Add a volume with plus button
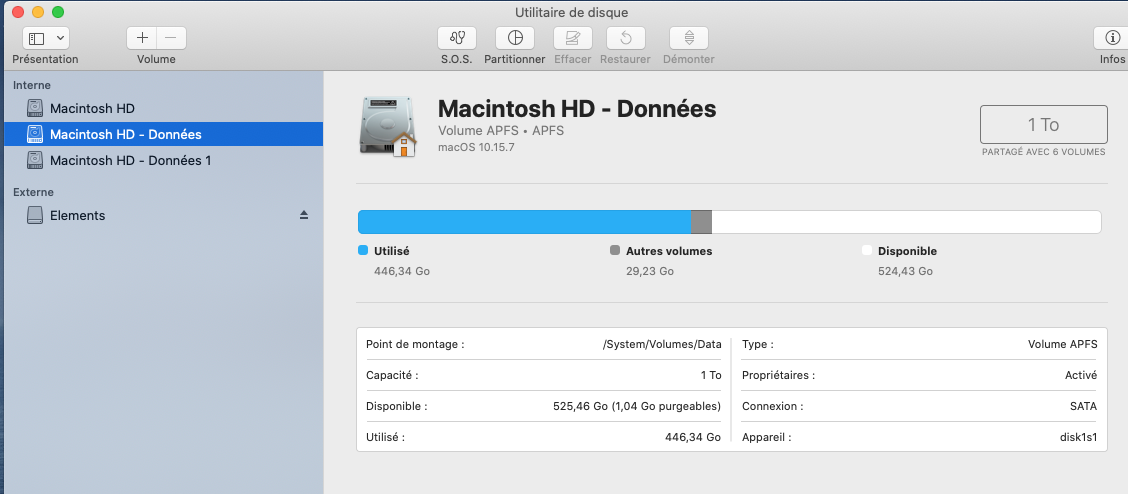This screenshot has width=1128, height=494. pos(142,38)
